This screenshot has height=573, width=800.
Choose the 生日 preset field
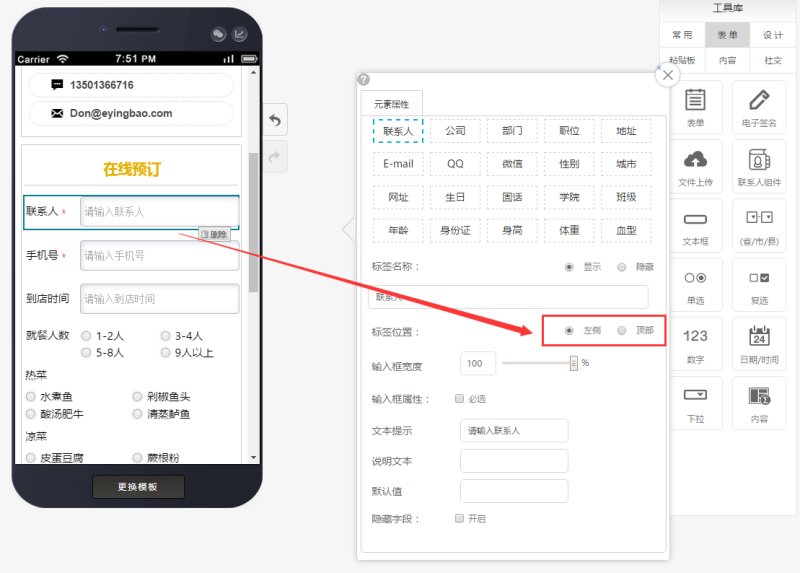pos(455,197)
